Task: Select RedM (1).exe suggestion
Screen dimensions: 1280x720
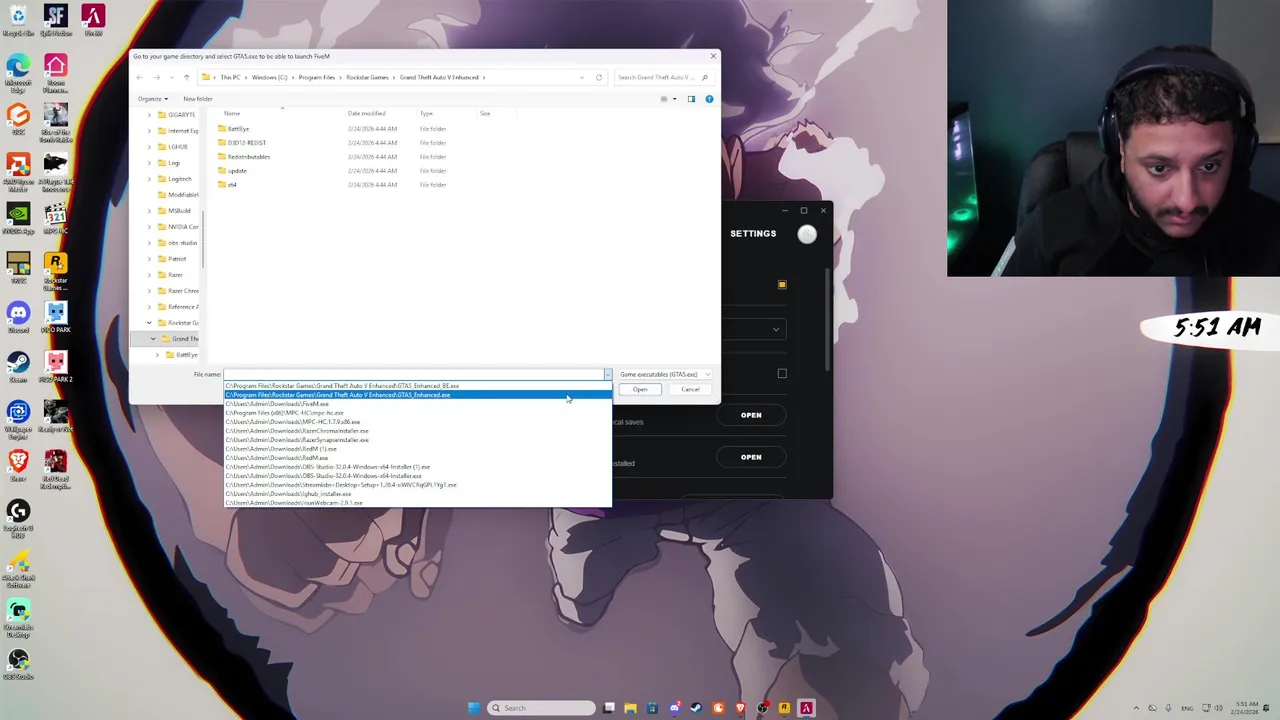Action: (418, 449)
